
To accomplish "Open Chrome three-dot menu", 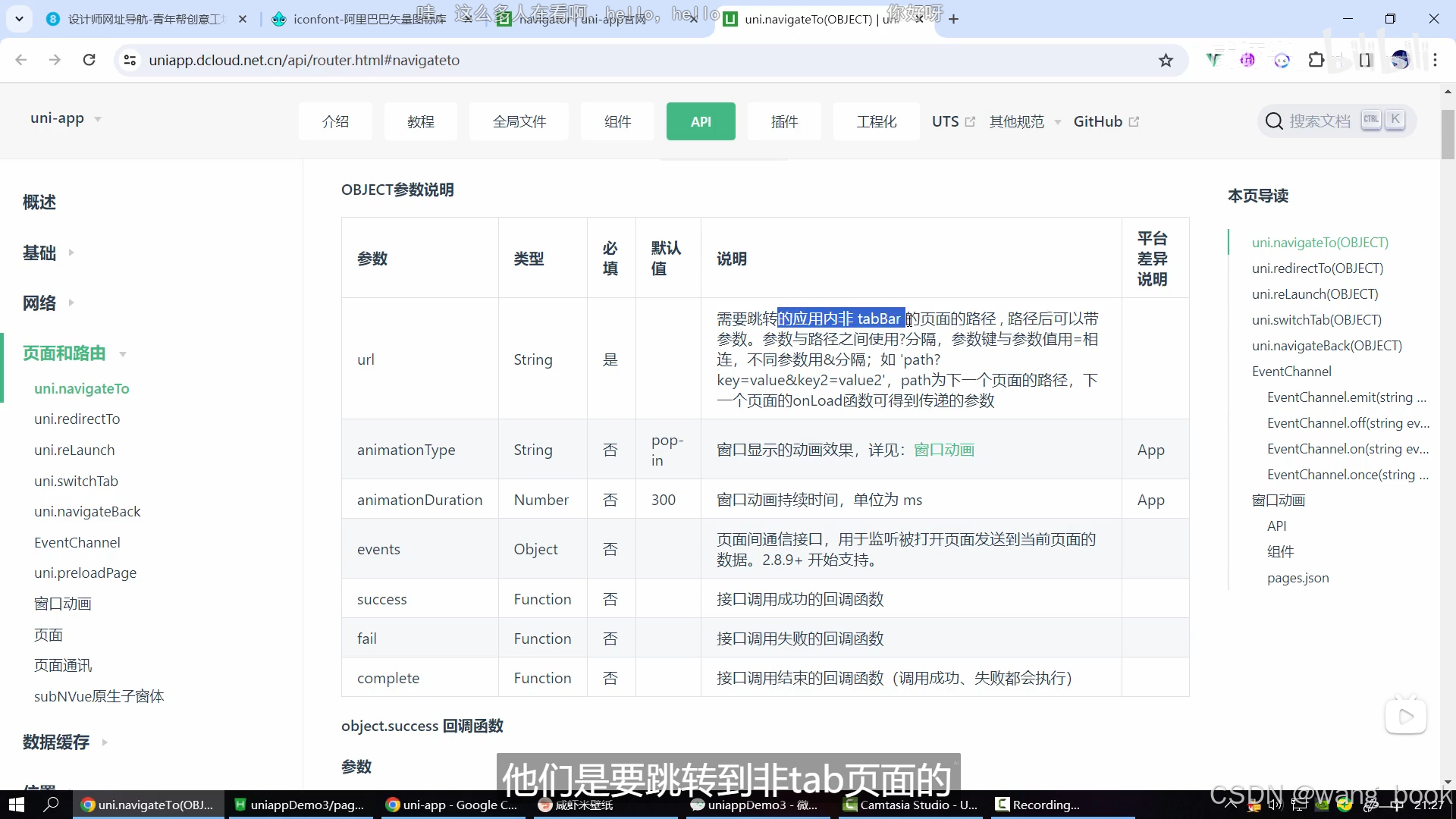I will coord(1435,60).
